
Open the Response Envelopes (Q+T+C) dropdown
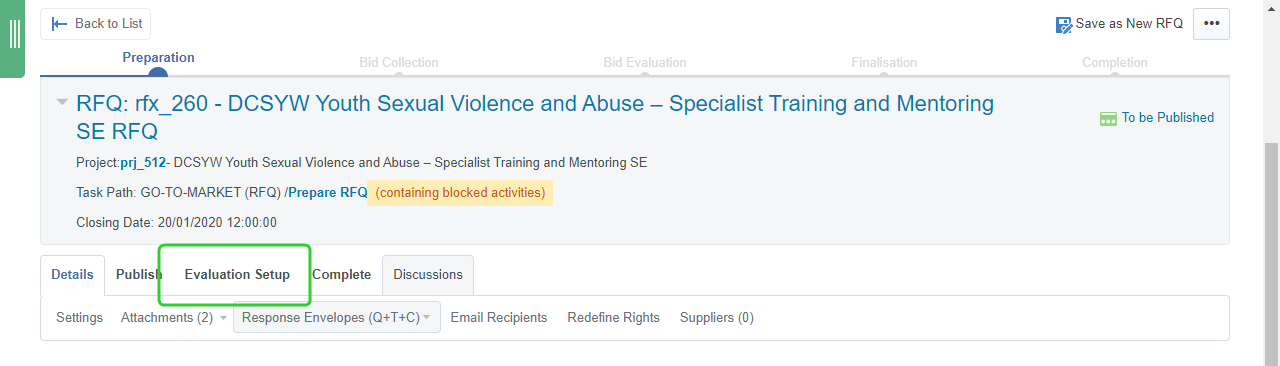click(336, 318)
